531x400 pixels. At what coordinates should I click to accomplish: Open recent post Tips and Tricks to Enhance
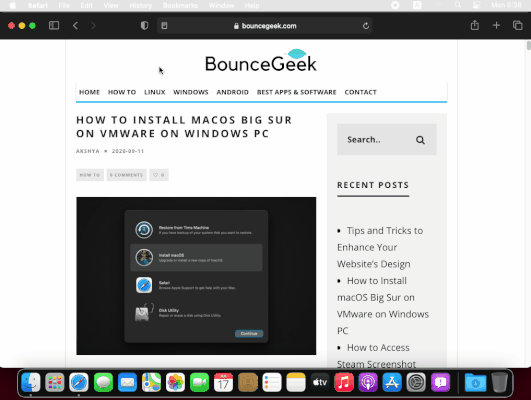coord(380,247)
